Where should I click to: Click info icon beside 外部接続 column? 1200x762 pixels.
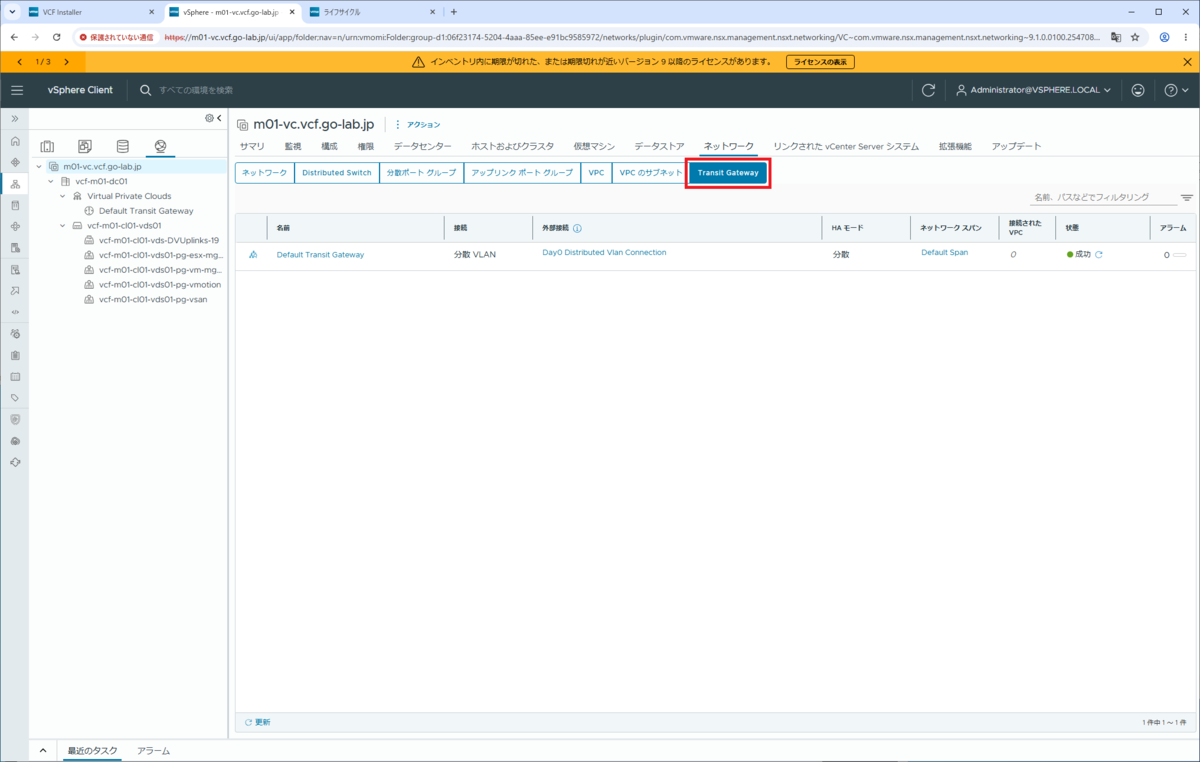point(578,228)
